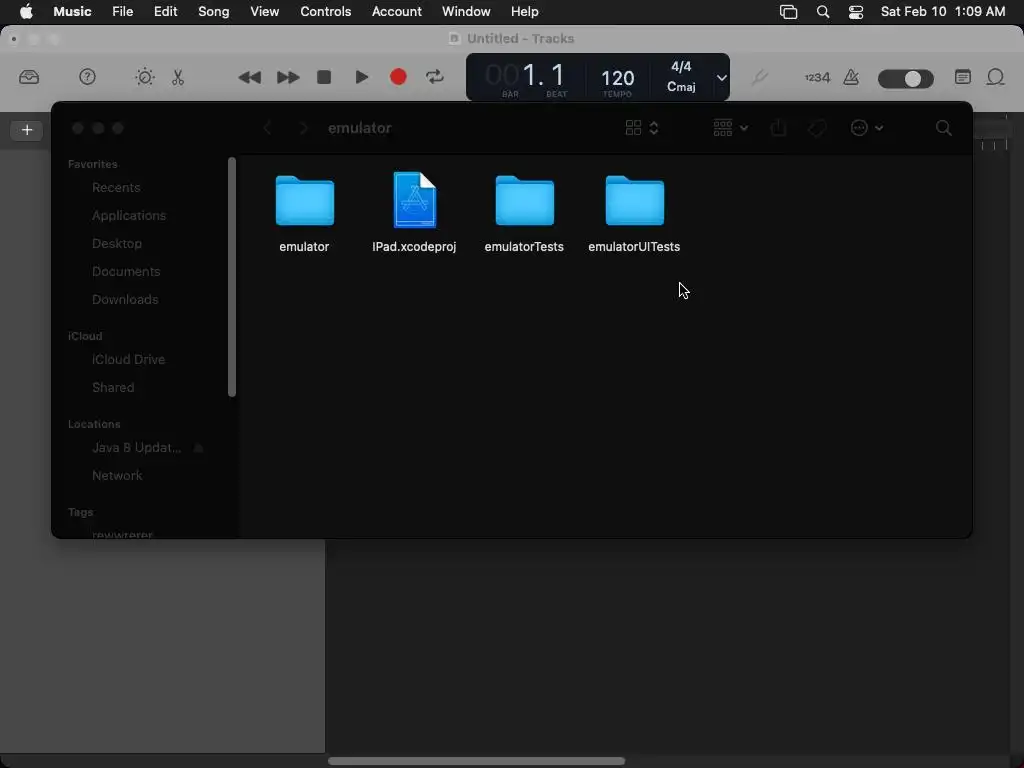Open the Window menu

coord(466,12)
